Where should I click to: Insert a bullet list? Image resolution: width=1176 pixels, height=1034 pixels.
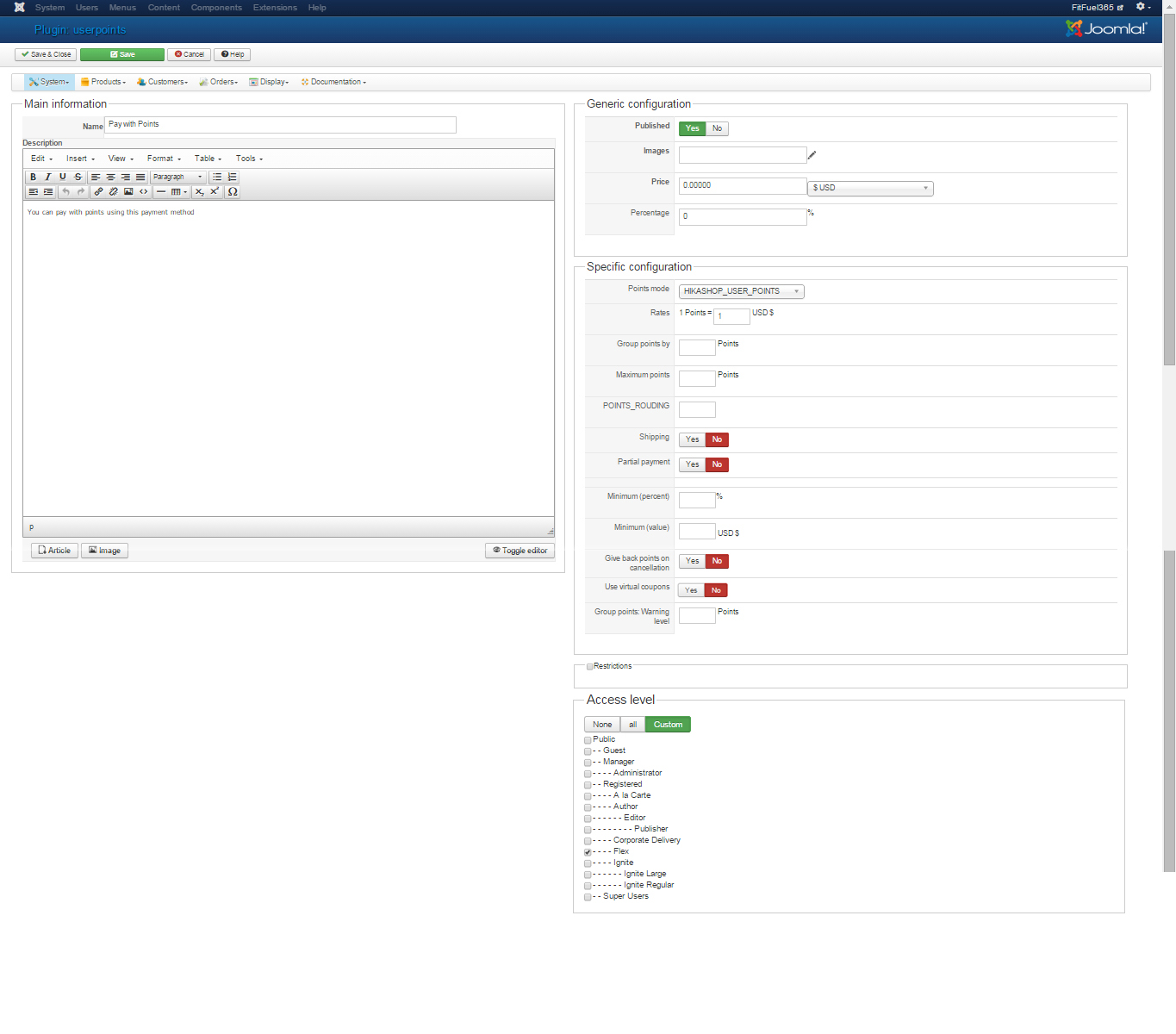217,177
